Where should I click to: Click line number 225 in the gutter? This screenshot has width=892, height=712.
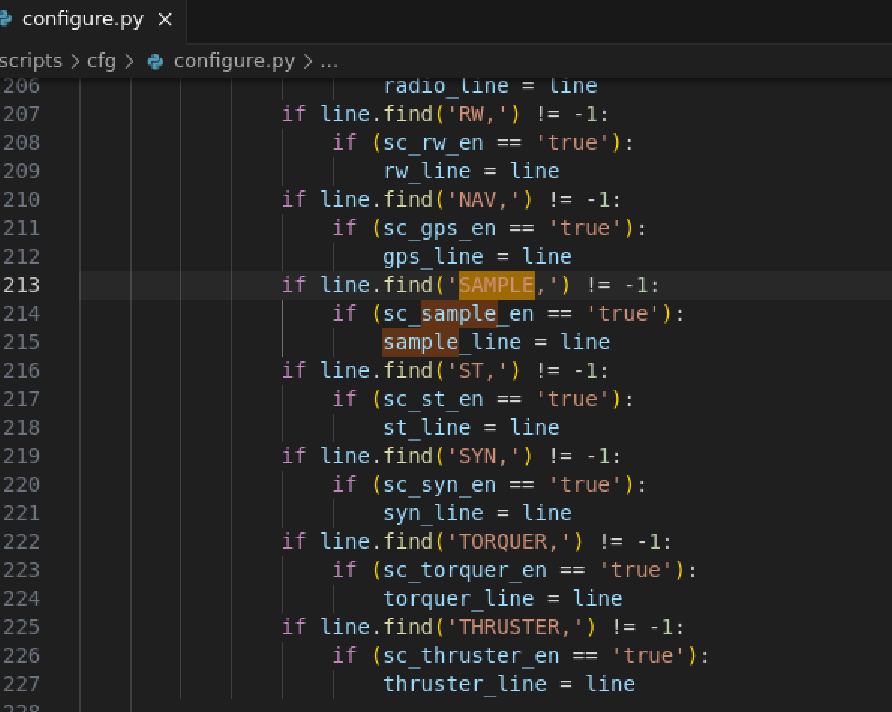click(x=21, y=627)
